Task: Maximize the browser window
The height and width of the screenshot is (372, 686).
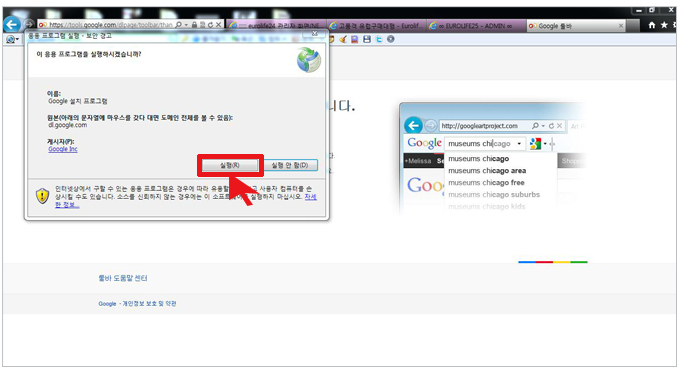Action: pos(652,10)
